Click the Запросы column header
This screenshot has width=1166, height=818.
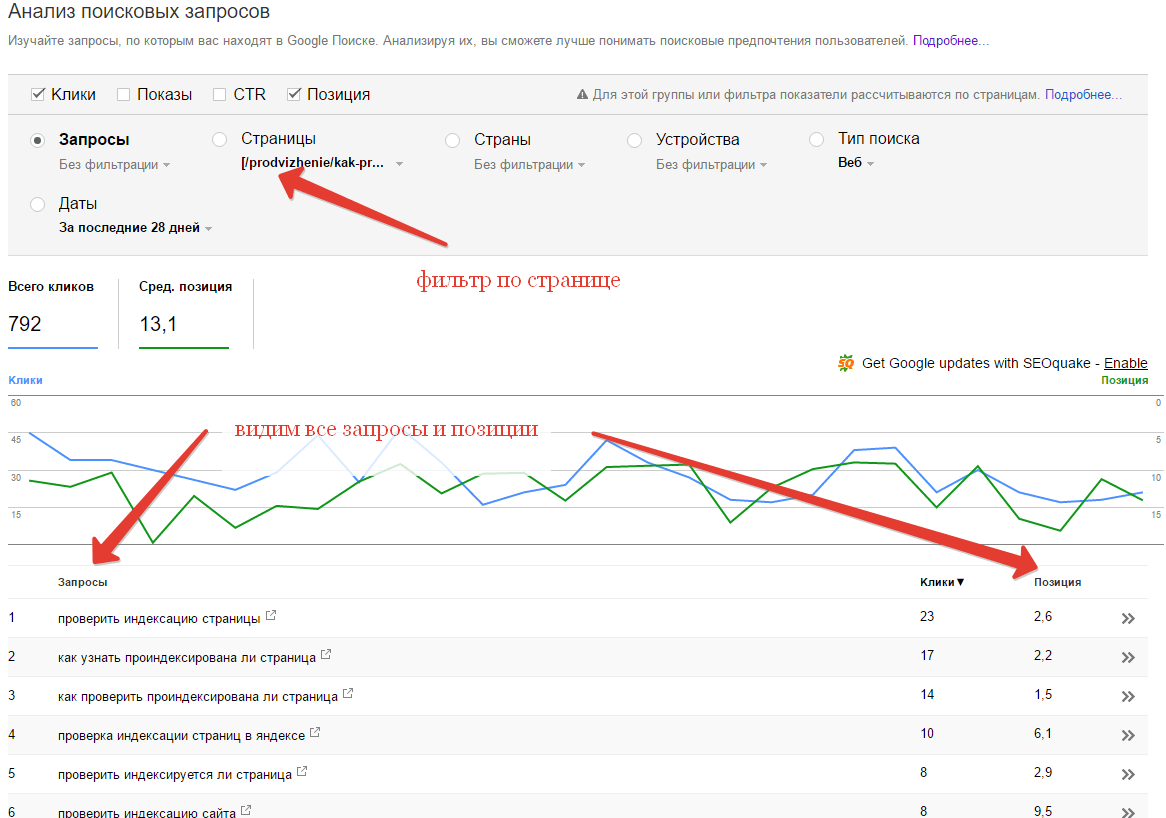[x=83, y=582]
